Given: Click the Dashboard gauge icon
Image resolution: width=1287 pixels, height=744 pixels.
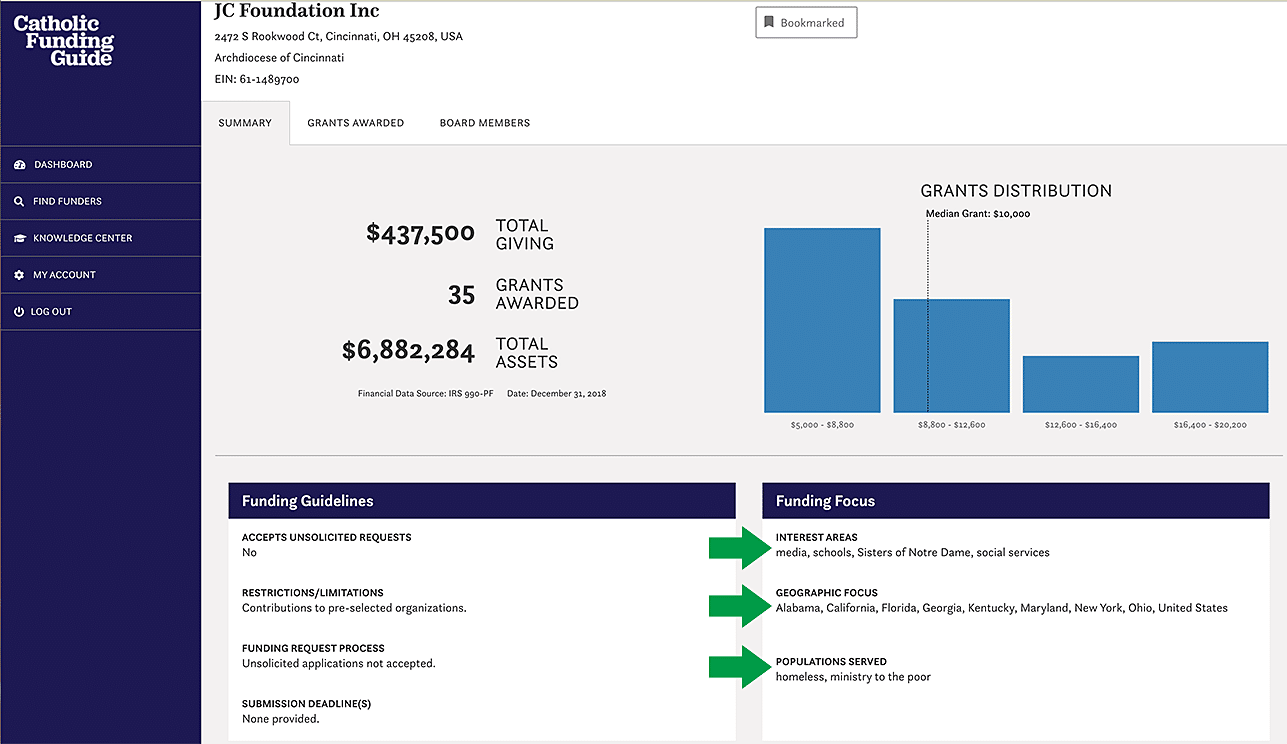Looking at the screenshot, I should click(19, 165).
